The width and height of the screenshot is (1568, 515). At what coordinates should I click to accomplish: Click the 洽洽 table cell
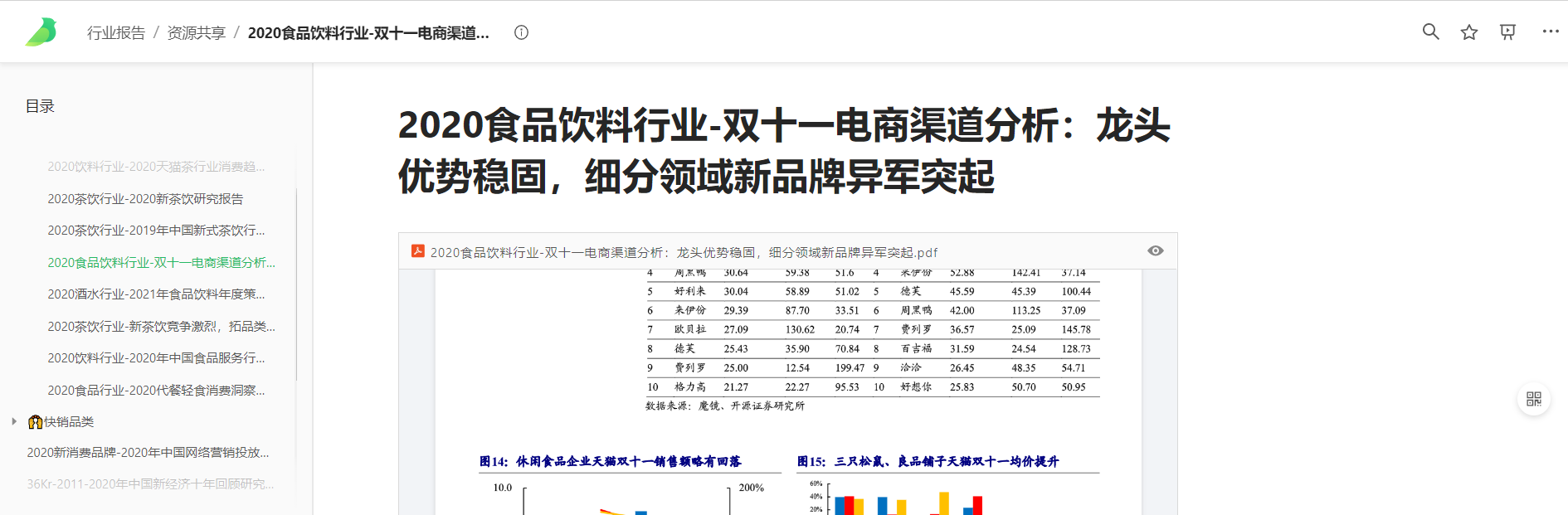(911, 367)
